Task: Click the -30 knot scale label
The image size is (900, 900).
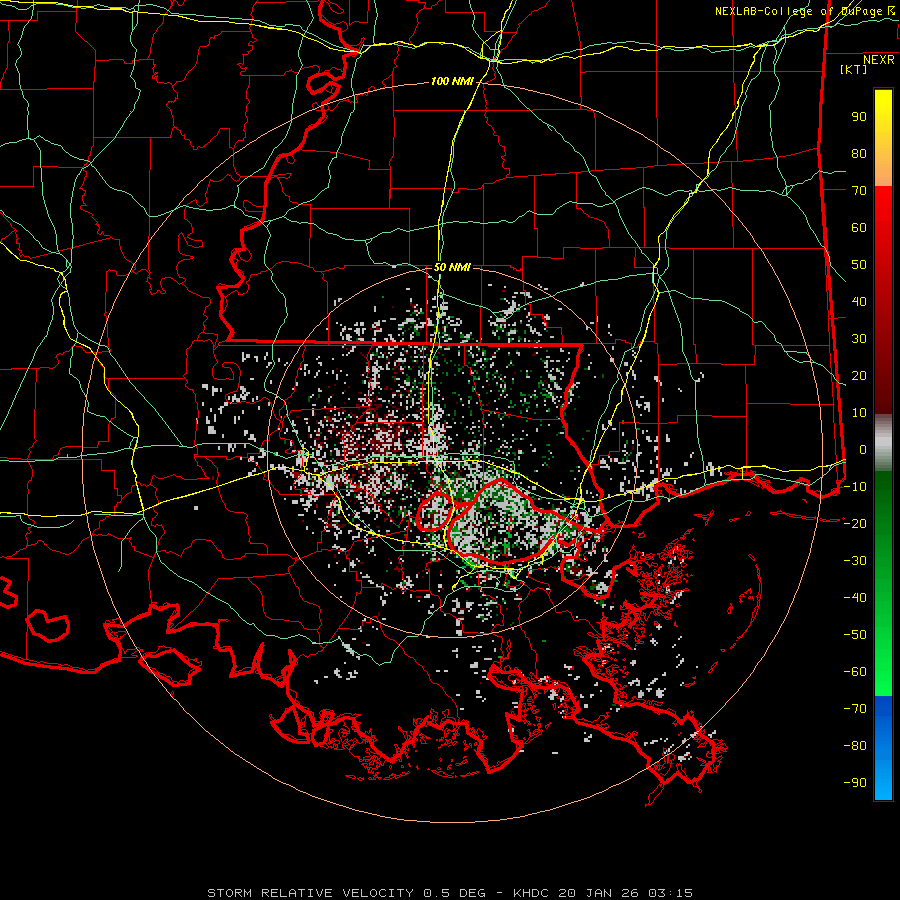Action: tap(855, 560)
